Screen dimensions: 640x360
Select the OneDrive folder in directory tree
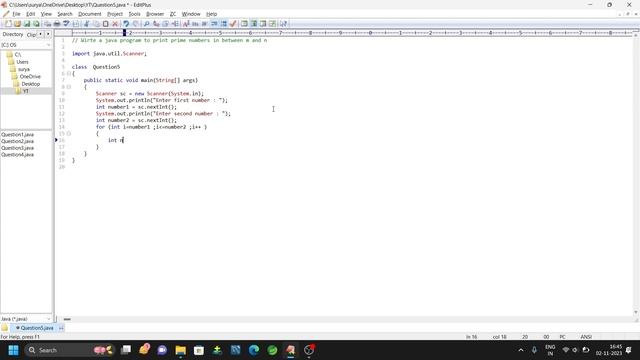click(30, 76)
